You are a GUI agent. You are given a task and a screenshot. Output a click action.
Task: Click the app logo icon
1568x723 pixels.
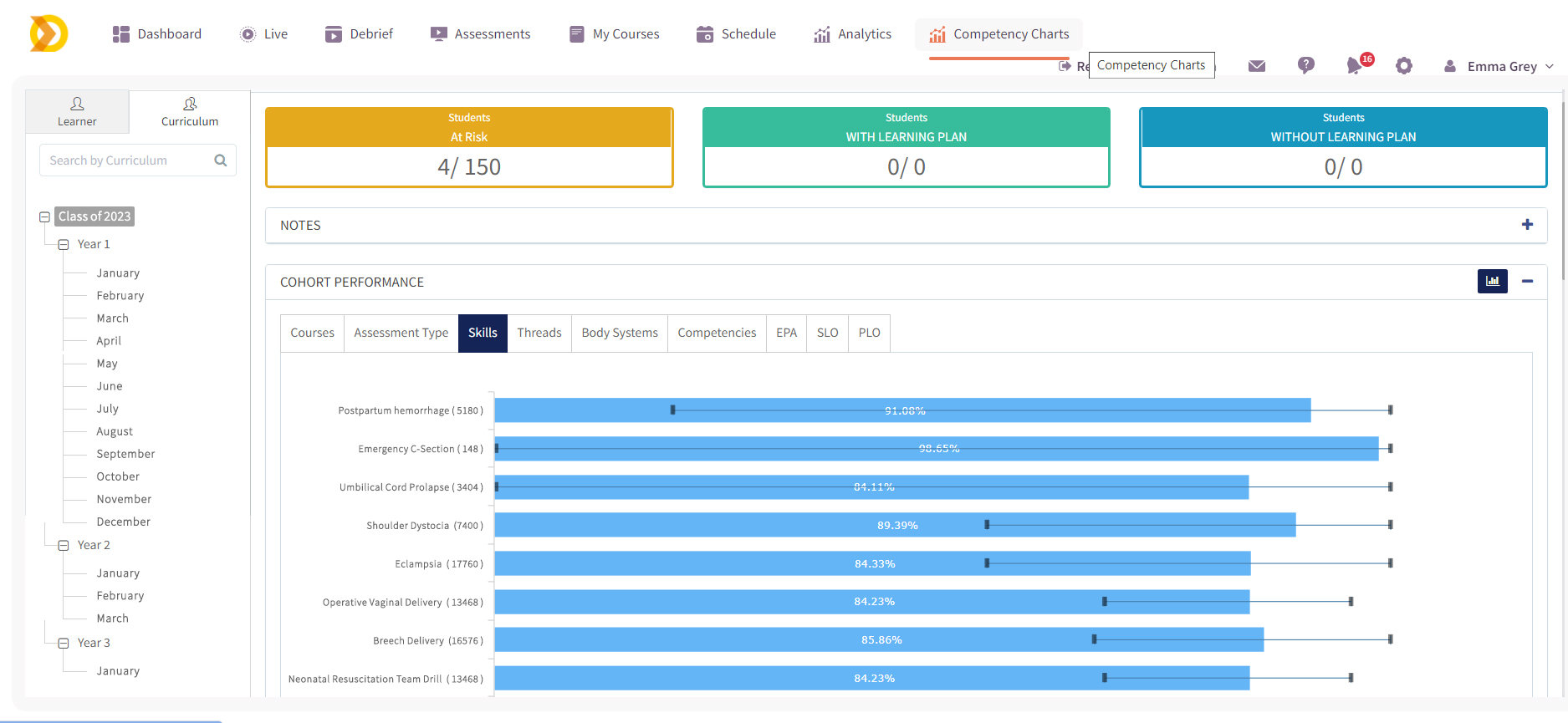49,34
